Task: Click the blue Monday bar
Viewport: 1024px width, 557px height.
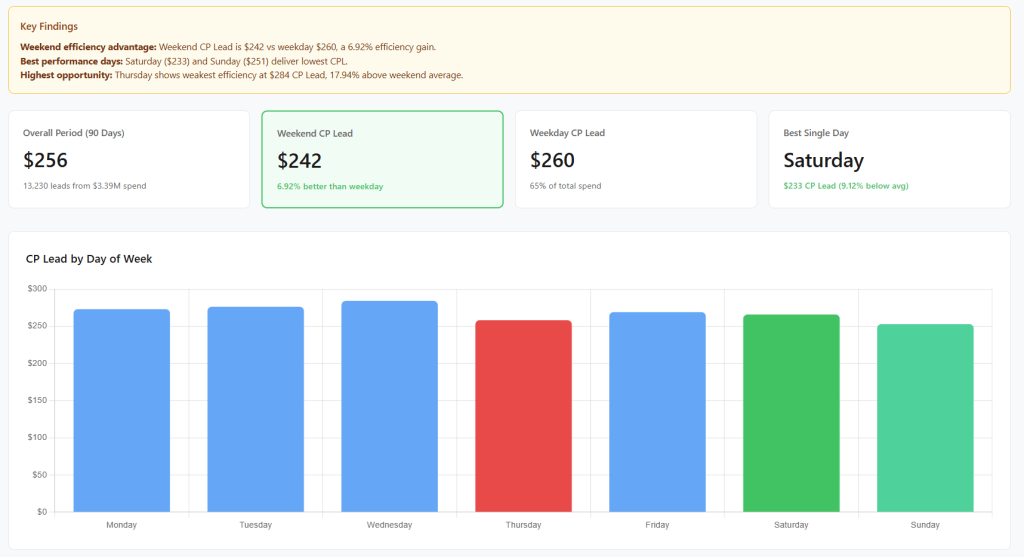Action: coord(122,410)
